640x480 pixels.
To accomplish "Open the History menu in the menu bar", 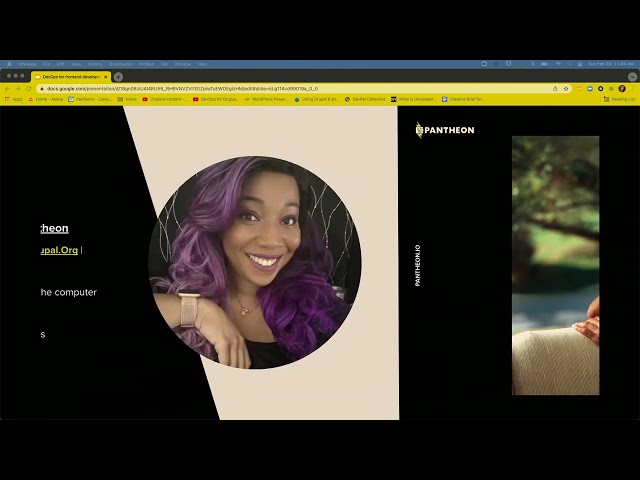I will pyautogui.click(x=94, y=64).
